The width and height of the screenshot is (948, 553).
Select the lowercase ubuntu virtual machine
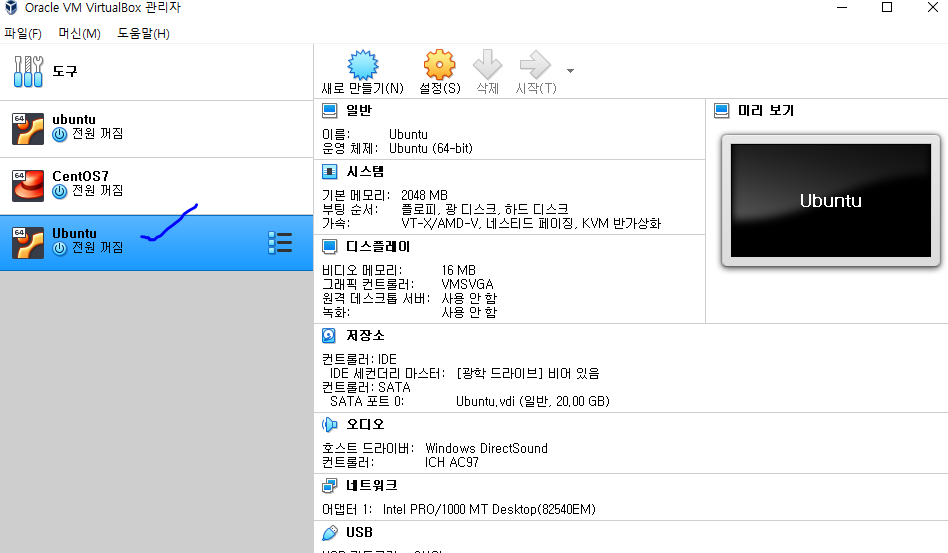(157, 129)
